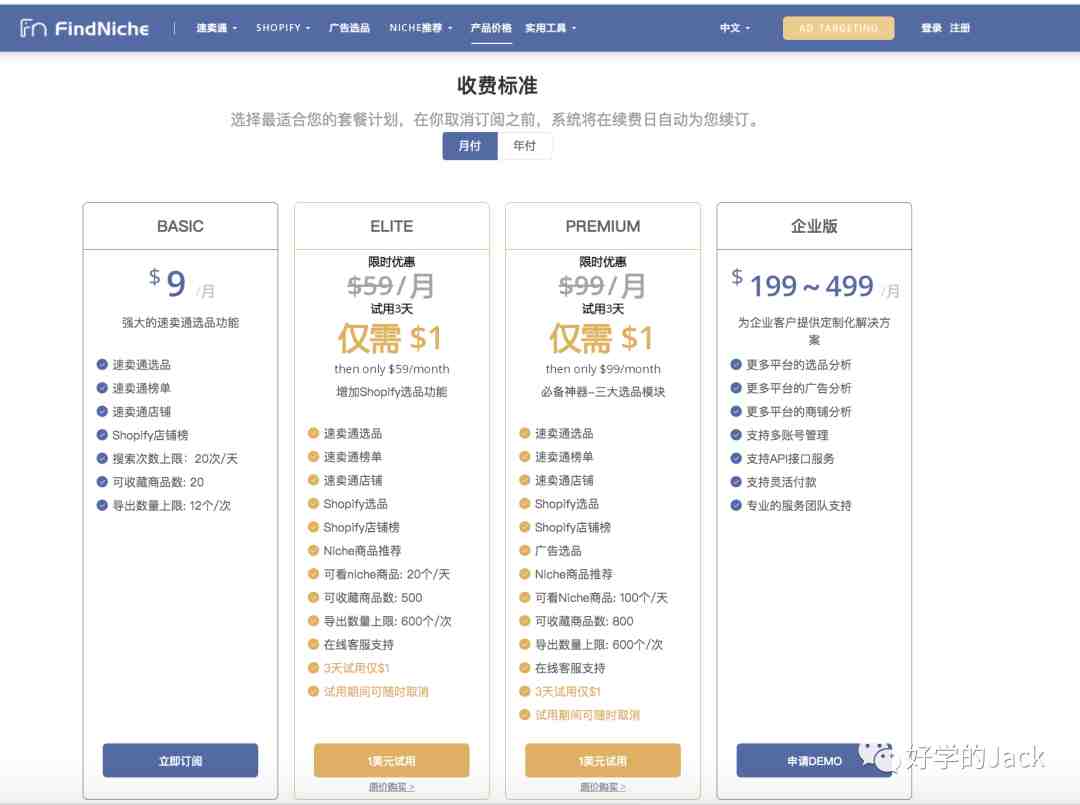Click the 注册 link
The width and height of the screenshot is (1080, 805).
point(959,28)
